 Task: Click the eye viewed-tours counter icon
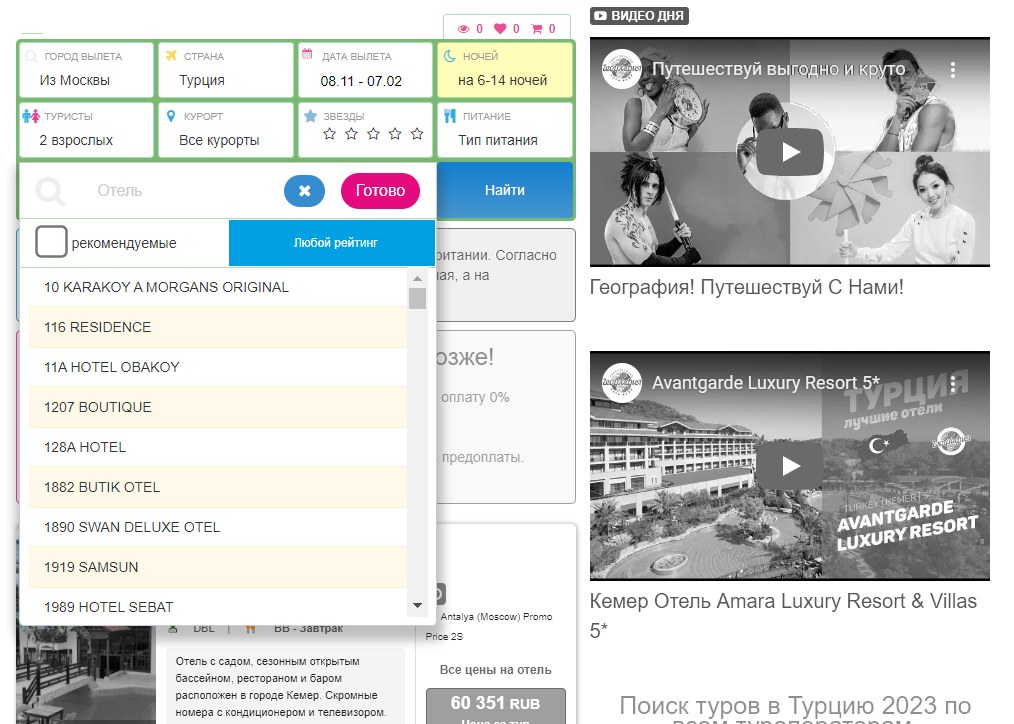[463, 29]
